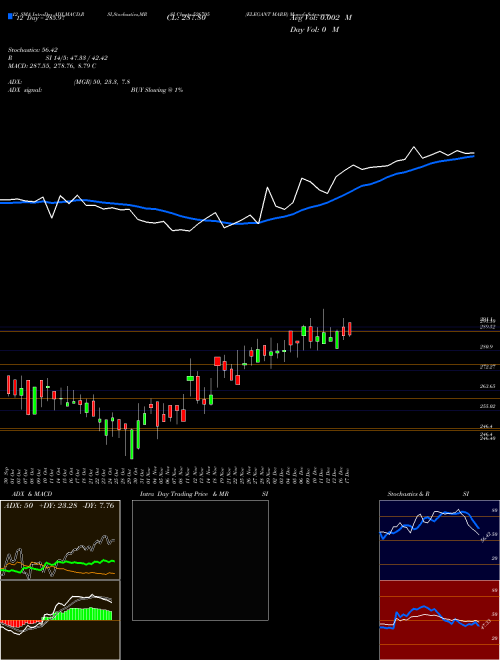The height and width of the screenshot is (660, 500).
Task: Click the MACD histogram chart thumbnail
Action: [60, 620]
